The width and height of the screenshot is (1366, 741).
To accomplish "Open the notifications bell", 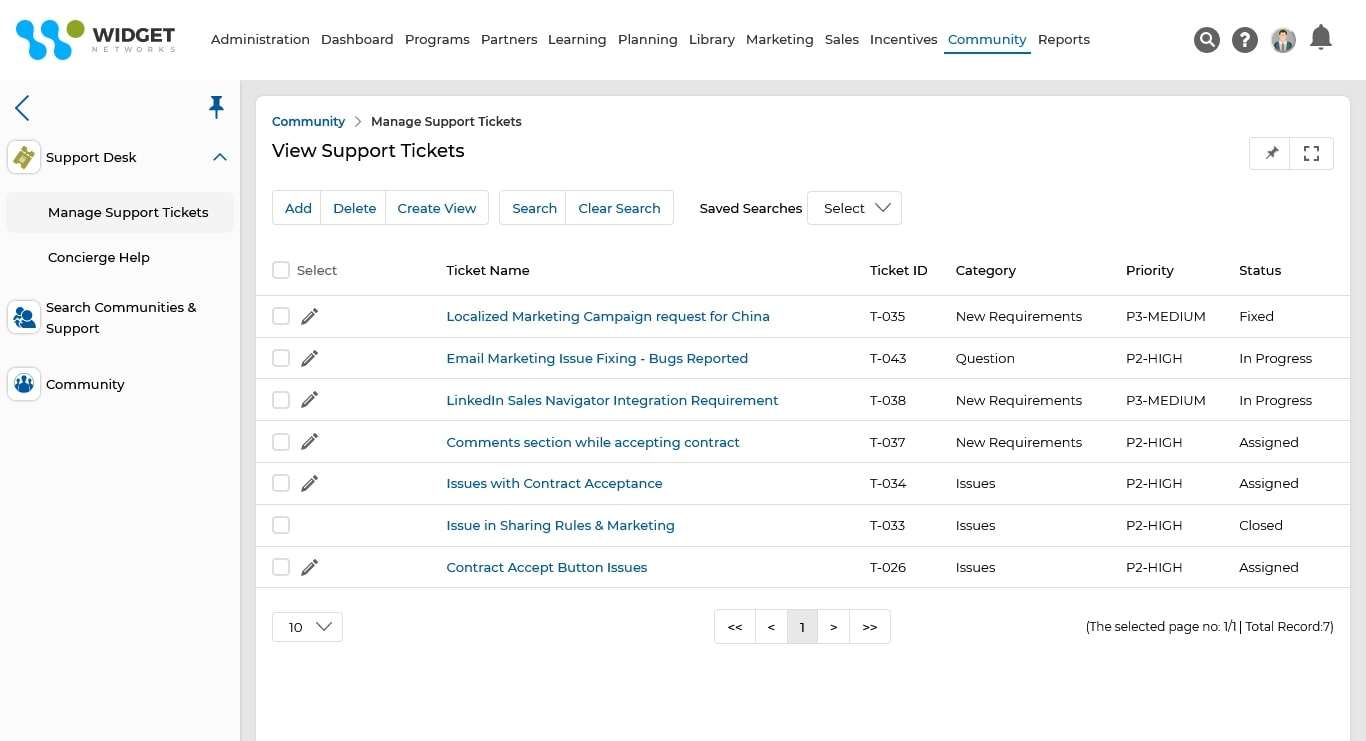I will 1321,37.
